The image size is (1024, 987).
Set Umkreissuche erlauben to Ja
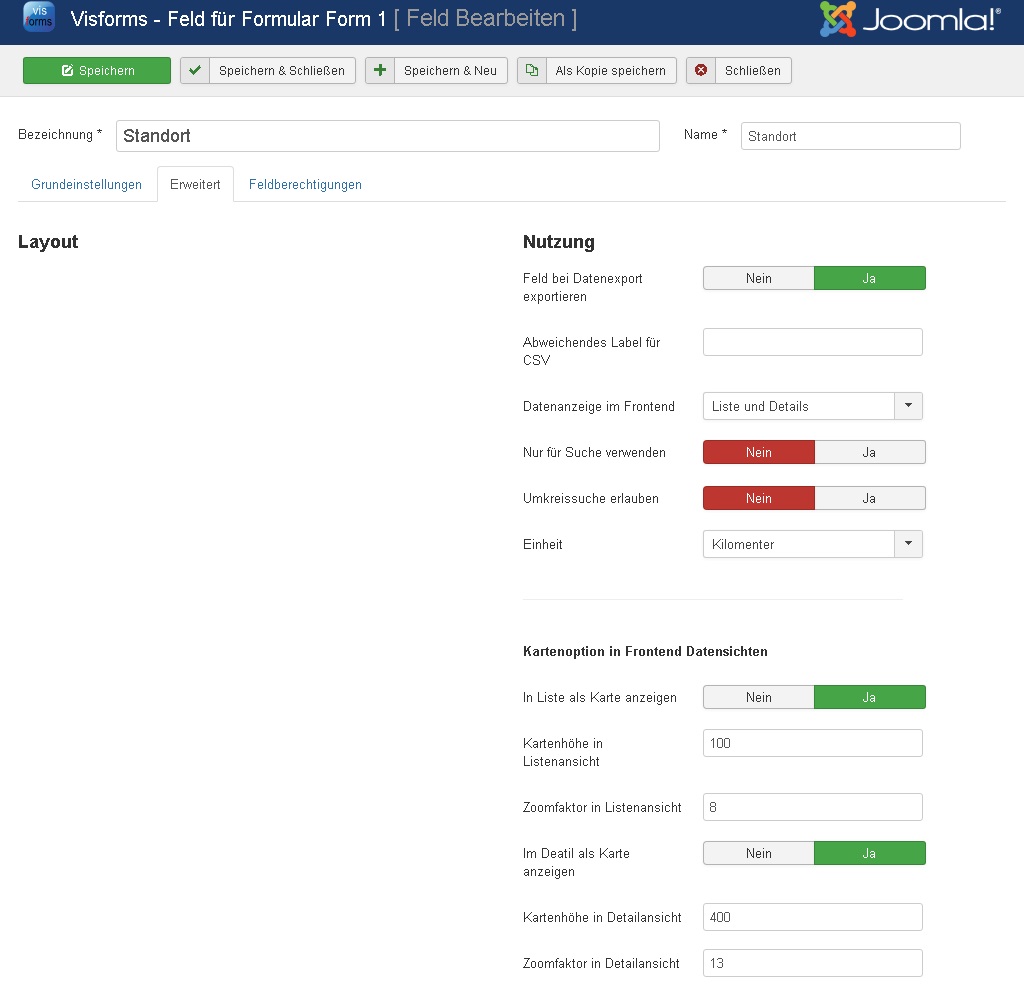pyautogui.click(x=870, y=498)
